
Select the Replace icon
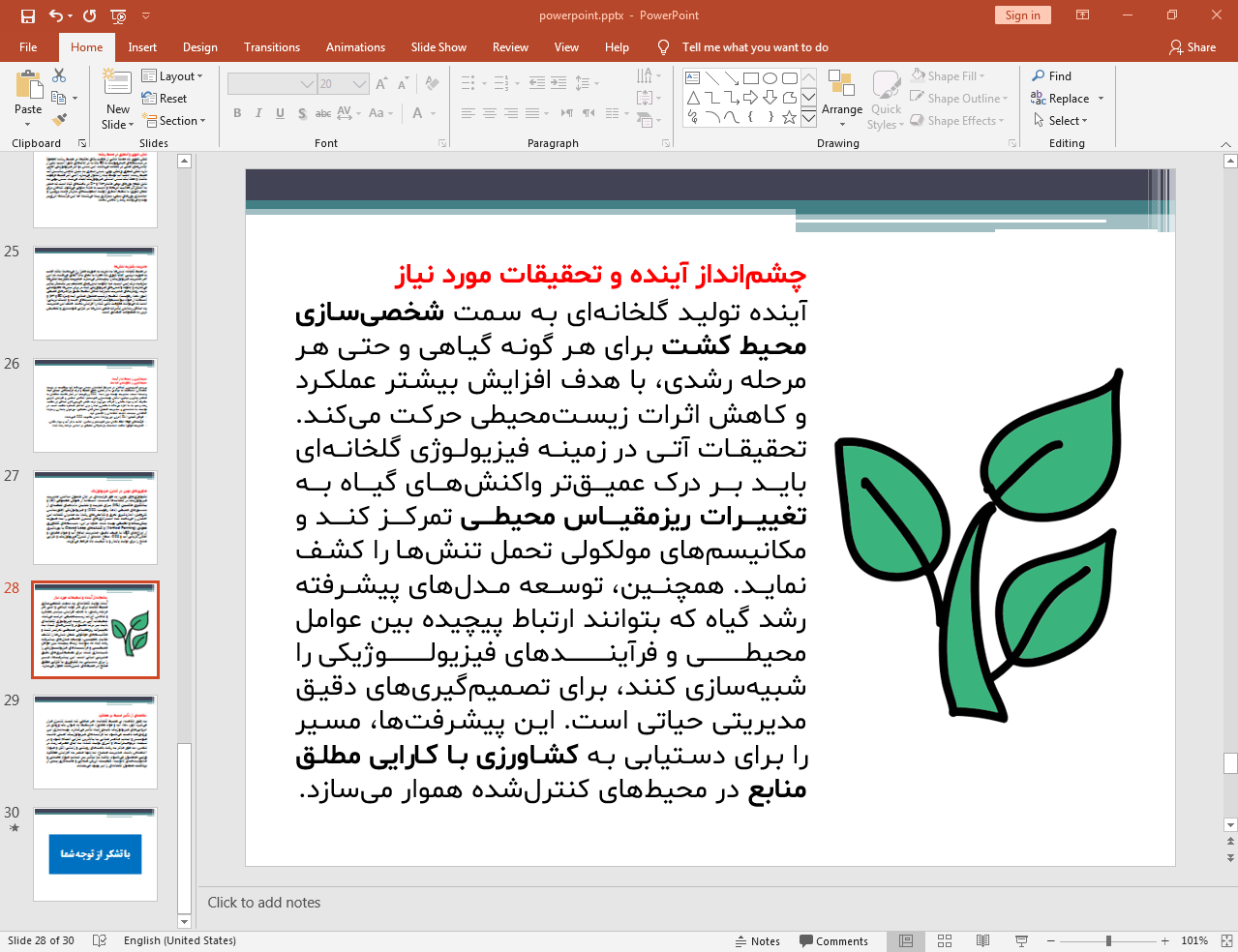[x=1059, y=98]
